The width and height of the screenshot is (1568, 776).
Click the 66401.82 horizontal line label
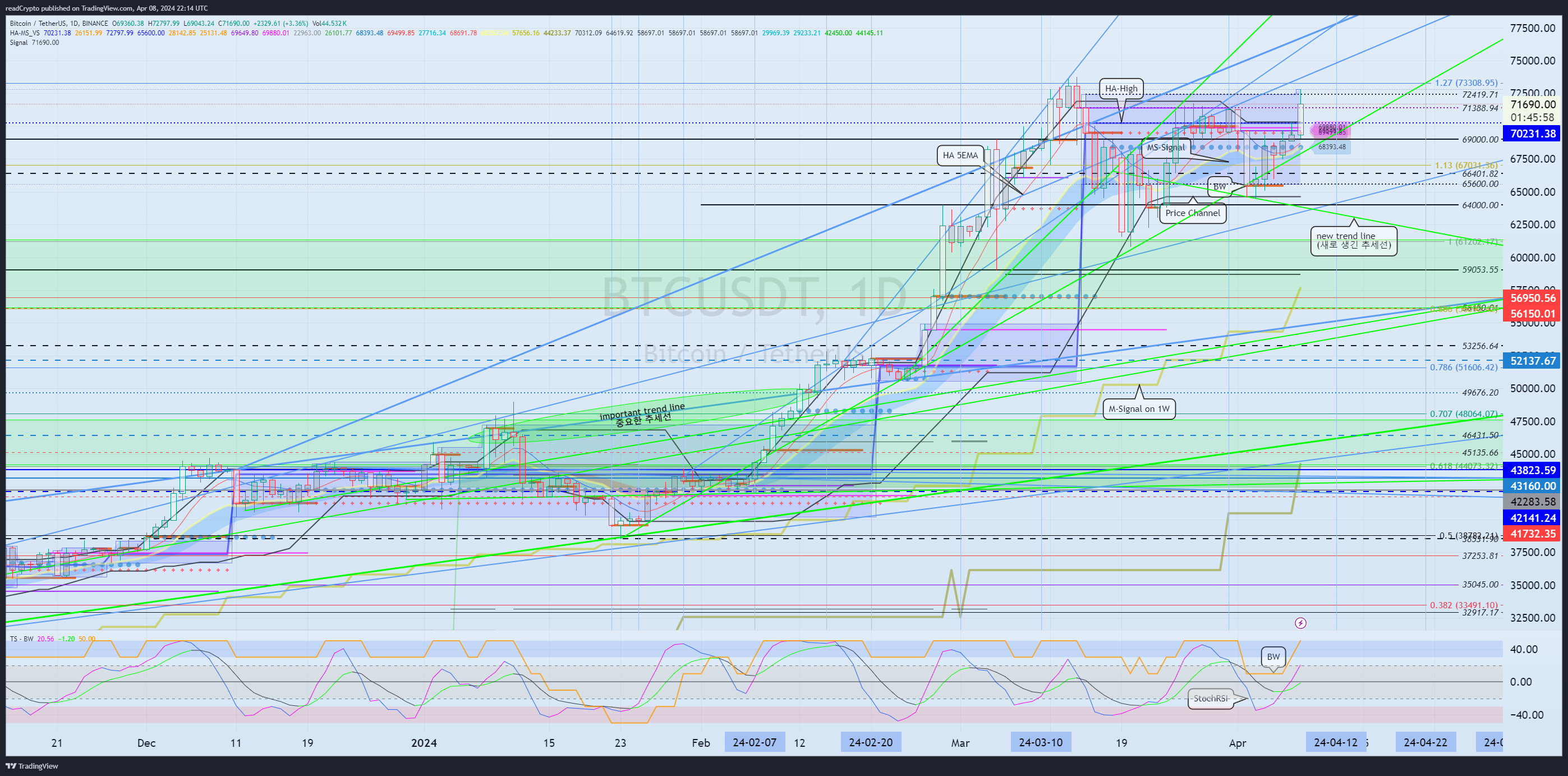1480,173
